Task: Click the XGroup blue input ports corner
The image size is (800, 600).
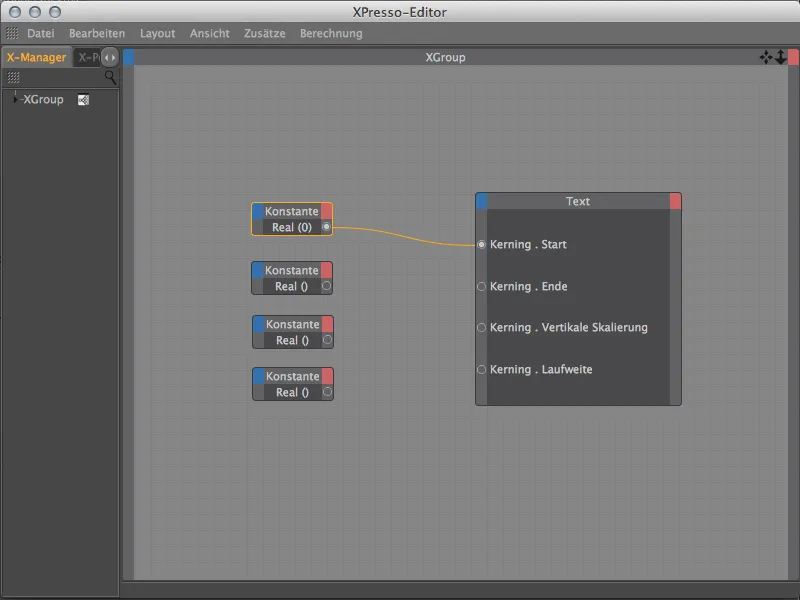Action: [129, 57]
